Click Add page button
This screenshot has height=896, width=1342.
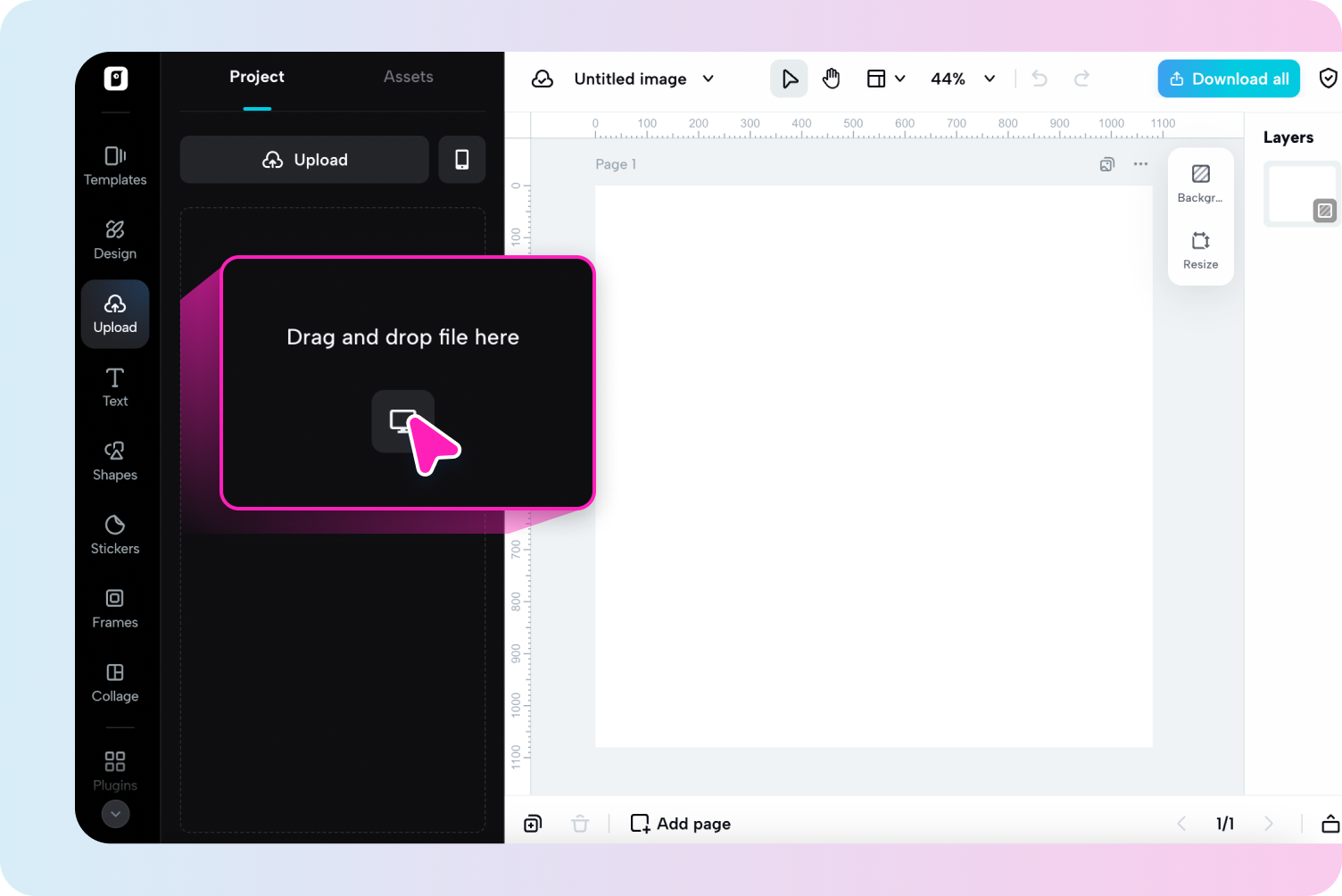tap(681, 824)
